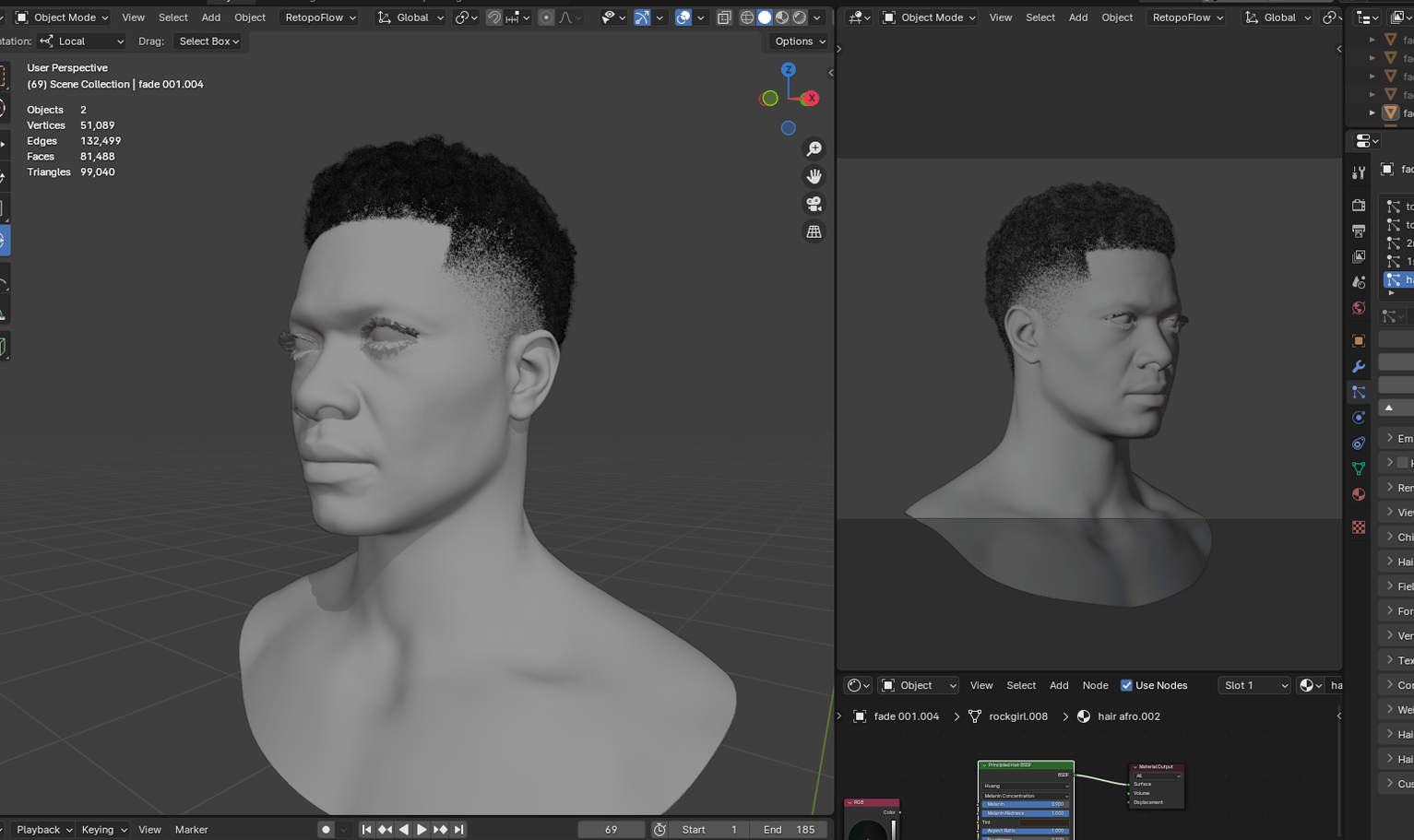Open the Object Mode dropdown in right viewport

click(930, 18)
